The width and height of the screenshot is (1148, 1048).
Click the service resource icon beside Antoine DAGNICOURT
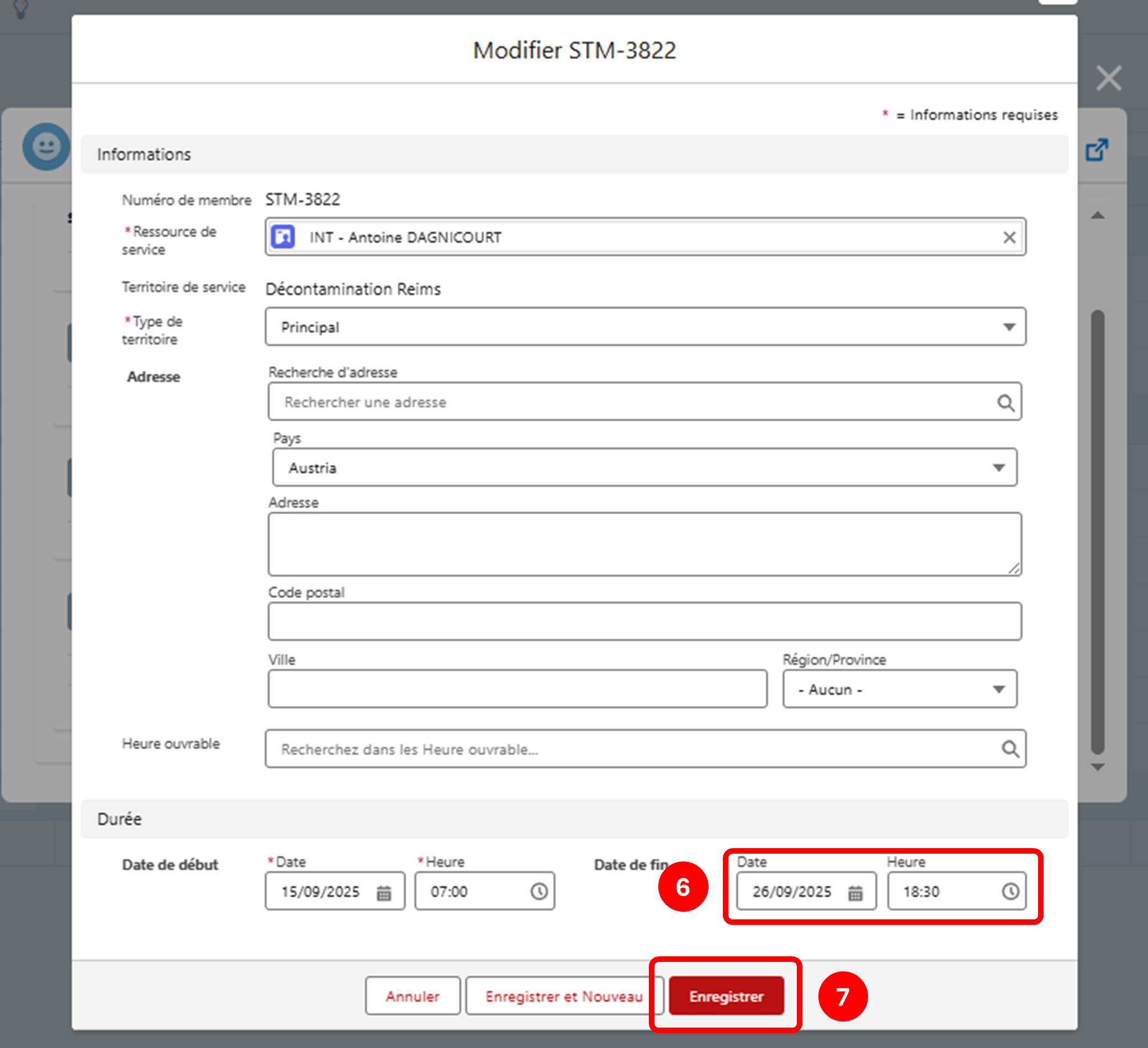[x=283, y=237]
